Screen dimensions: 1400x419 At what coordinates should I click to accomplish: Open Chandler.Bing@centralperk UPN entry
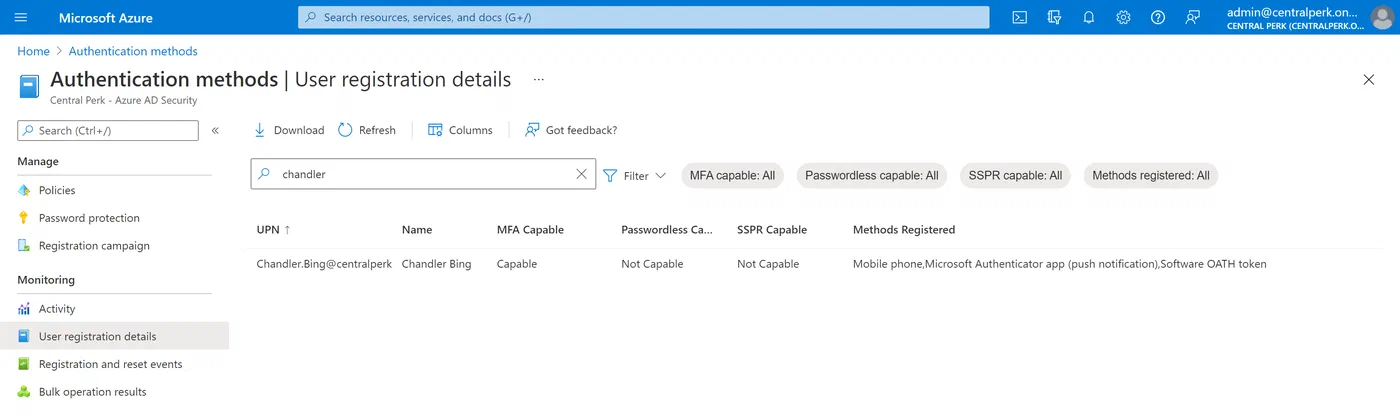tap(323, 264)
